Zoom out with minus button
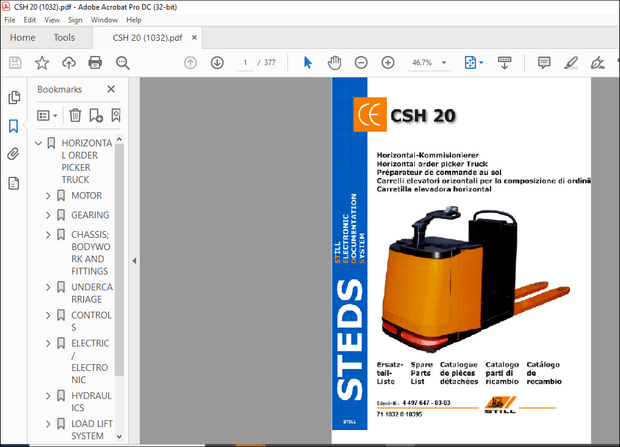This screenshot has height=447, width=620. [x=361, y=63]
